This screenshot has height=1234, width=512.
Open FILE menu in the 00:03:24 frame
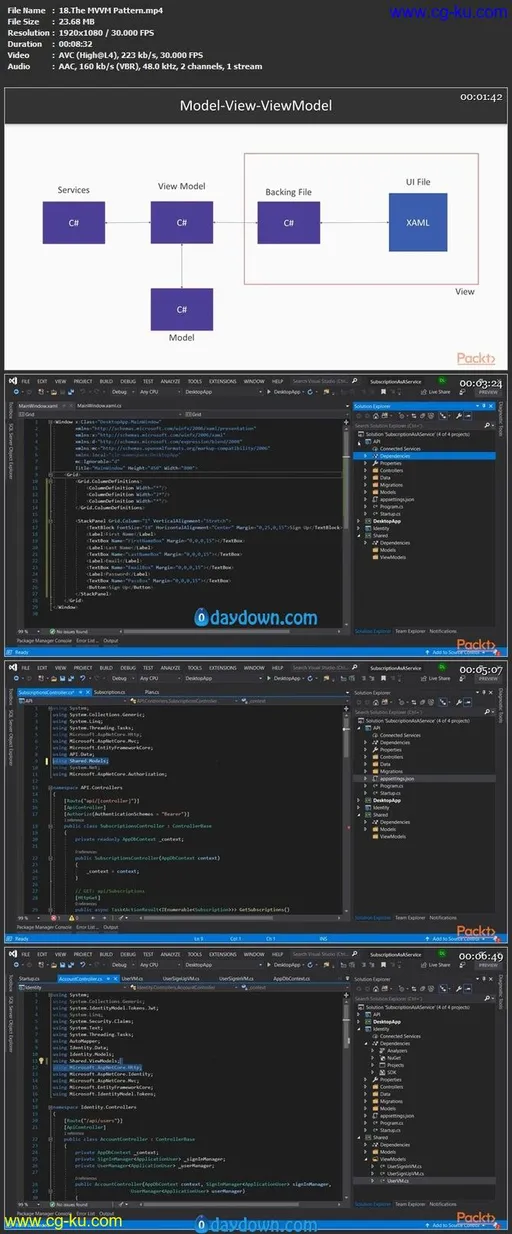[x=24, y=381]
